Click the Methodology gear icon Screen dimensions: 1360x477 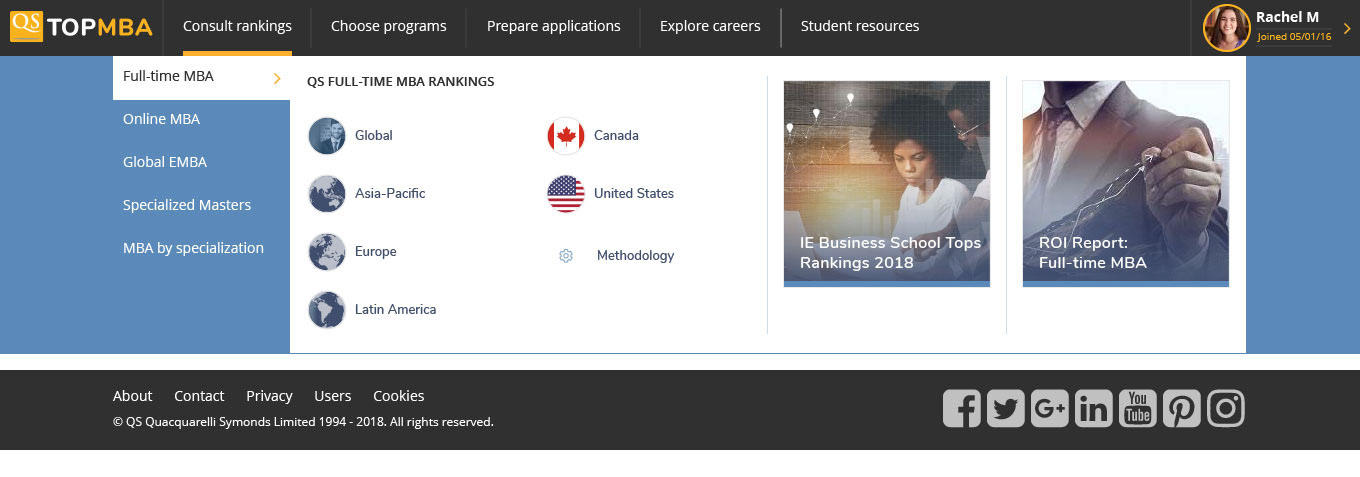coord(566,256)
